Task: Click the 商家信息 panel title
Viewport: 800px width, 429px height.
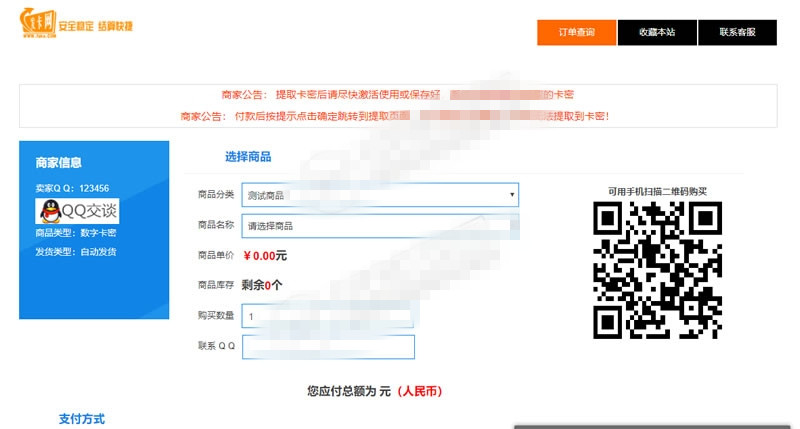Action: coord(59,163)
